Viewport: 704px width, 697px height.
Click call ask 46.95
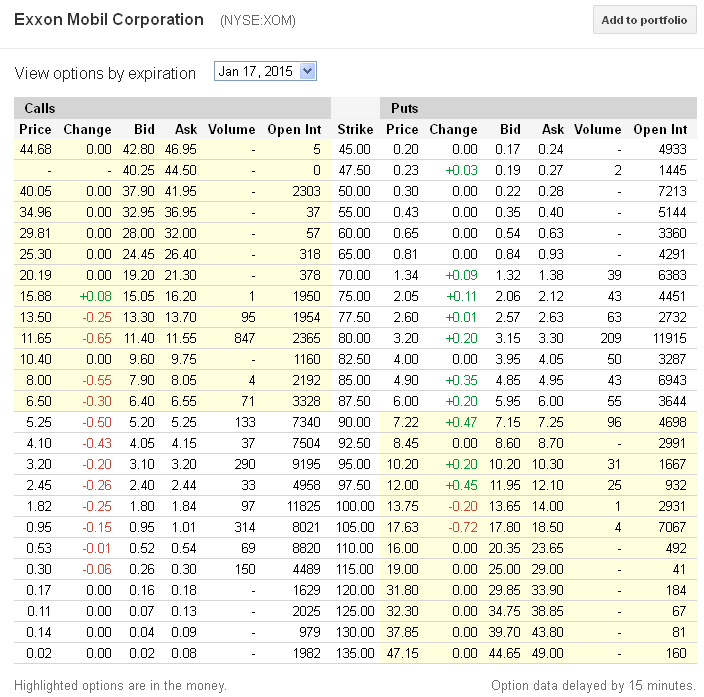180,149
